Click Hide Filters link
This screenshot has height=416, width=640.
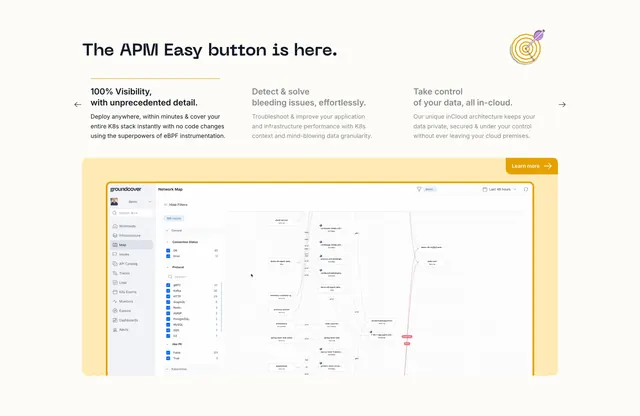[x=176, y=205]
